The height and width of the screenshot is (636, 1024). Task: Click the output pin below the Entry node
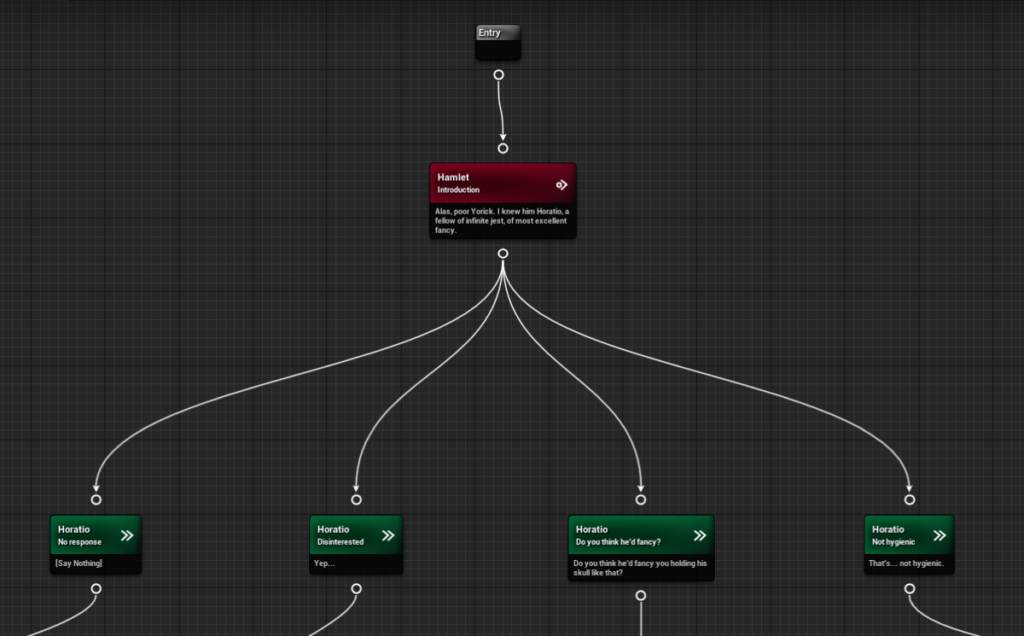[x=498, y=74]
